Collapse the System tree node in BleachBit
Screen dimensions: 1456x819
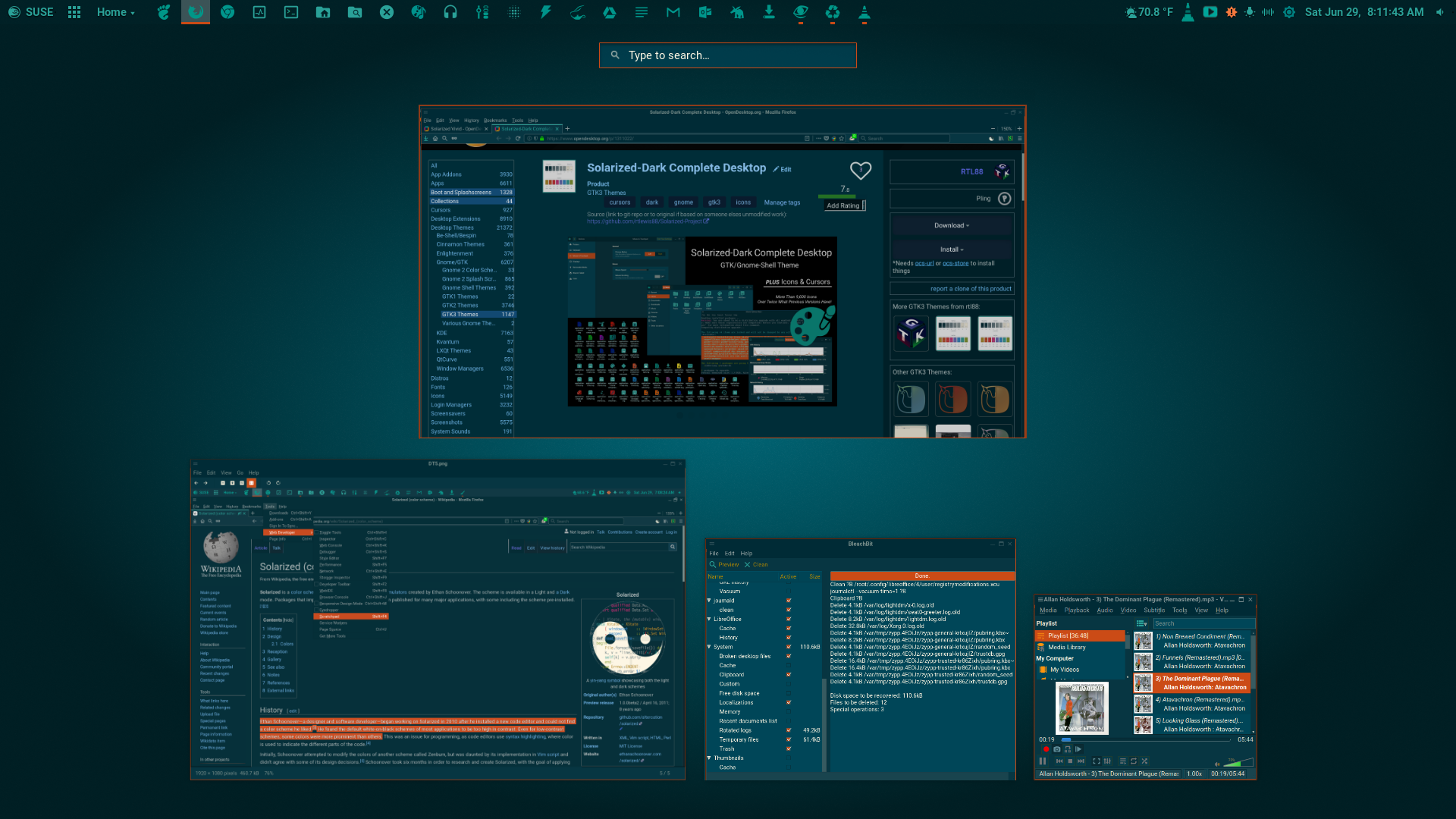(x=709, y=647)
